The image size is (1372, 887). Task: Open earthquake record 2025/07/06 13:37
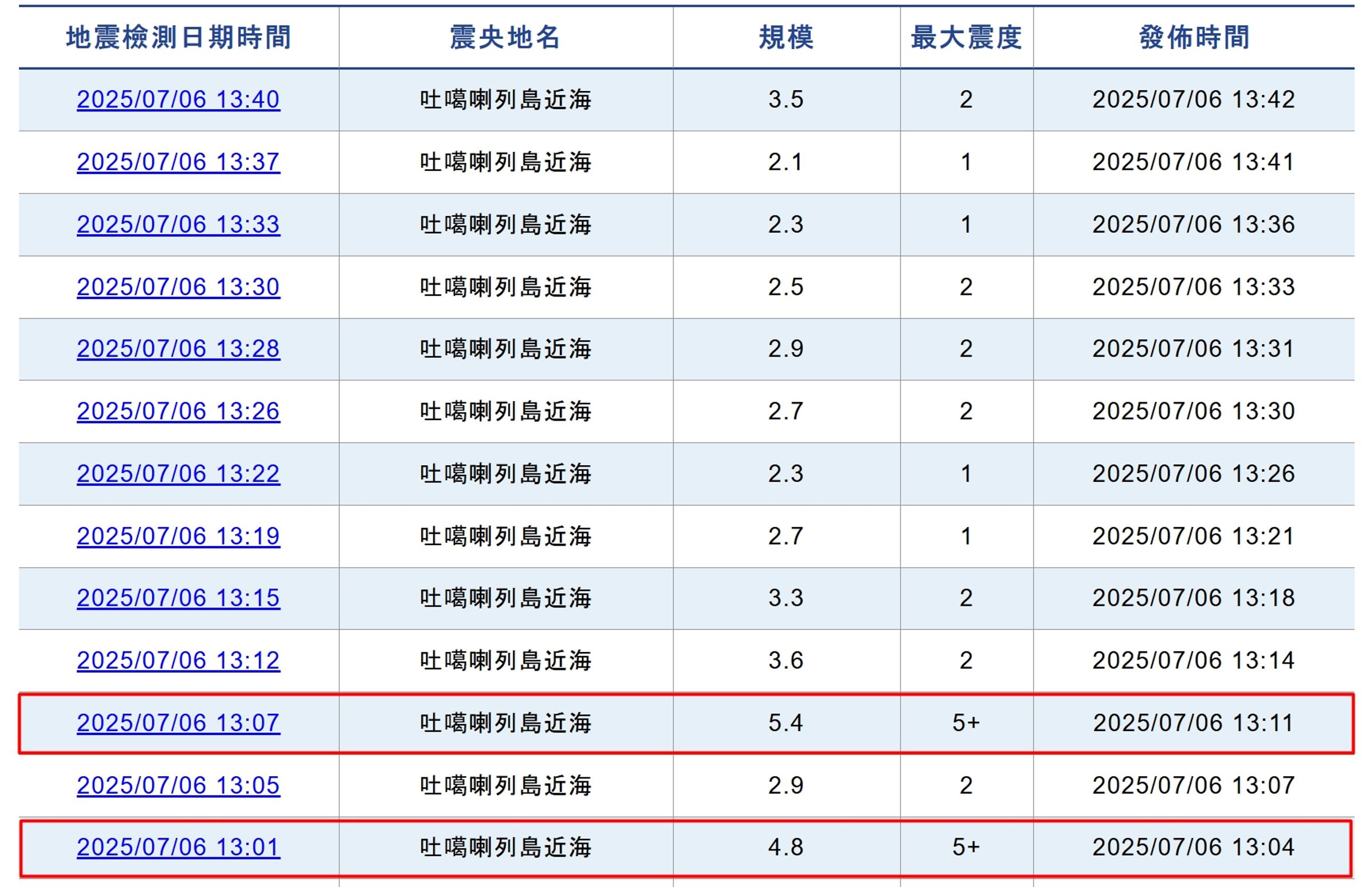click(178, 162)
